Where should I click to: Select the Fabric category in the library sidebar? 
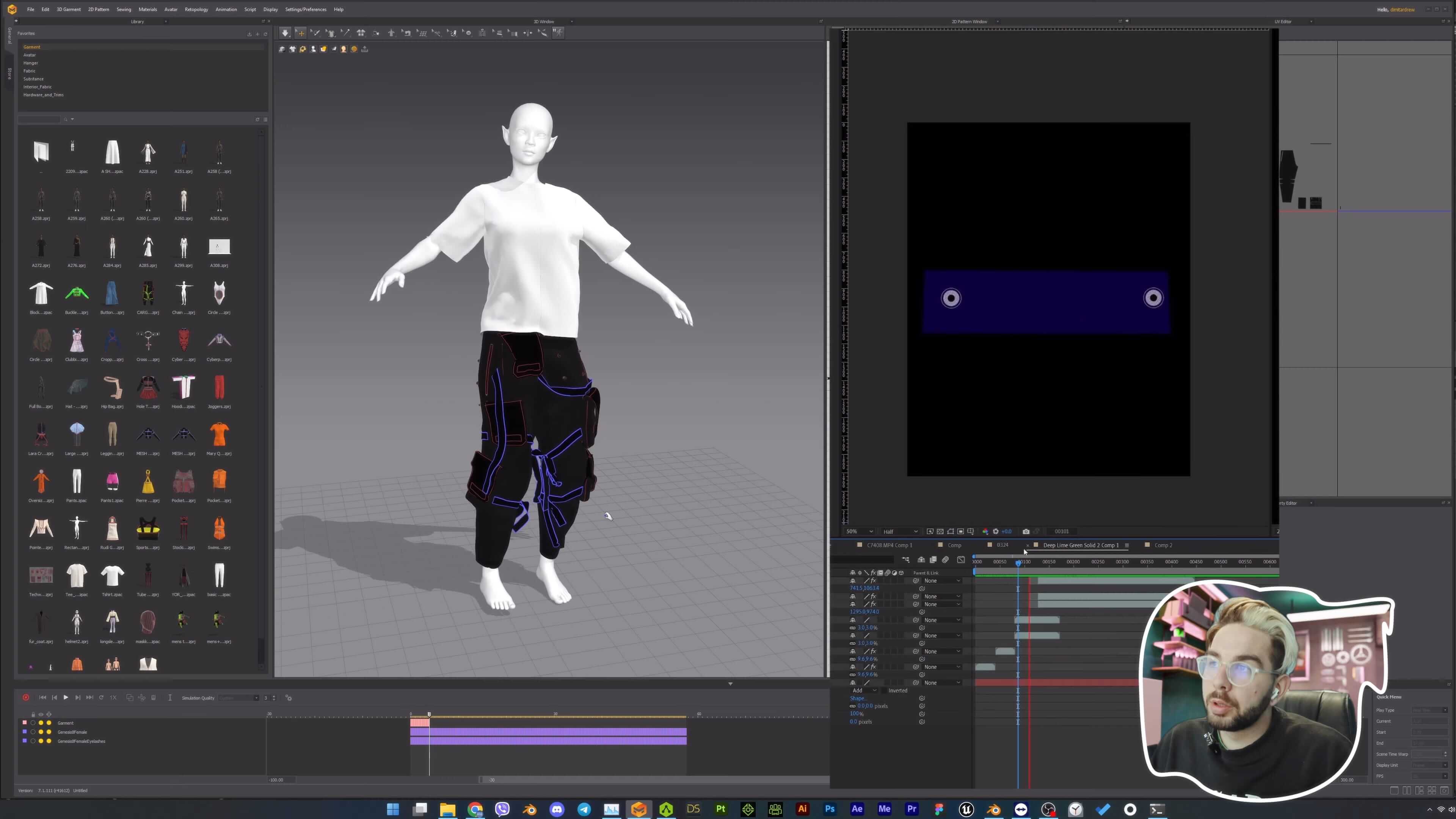click(30, 71)
